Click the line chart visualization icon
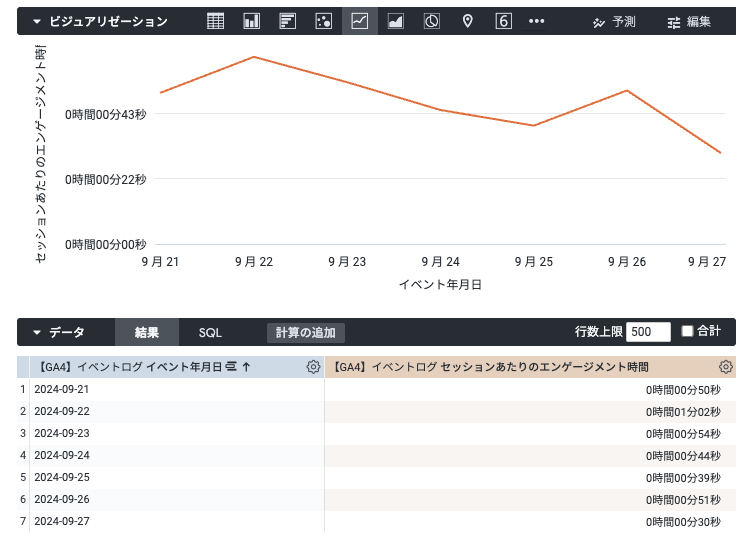 [x=360, y=21]
